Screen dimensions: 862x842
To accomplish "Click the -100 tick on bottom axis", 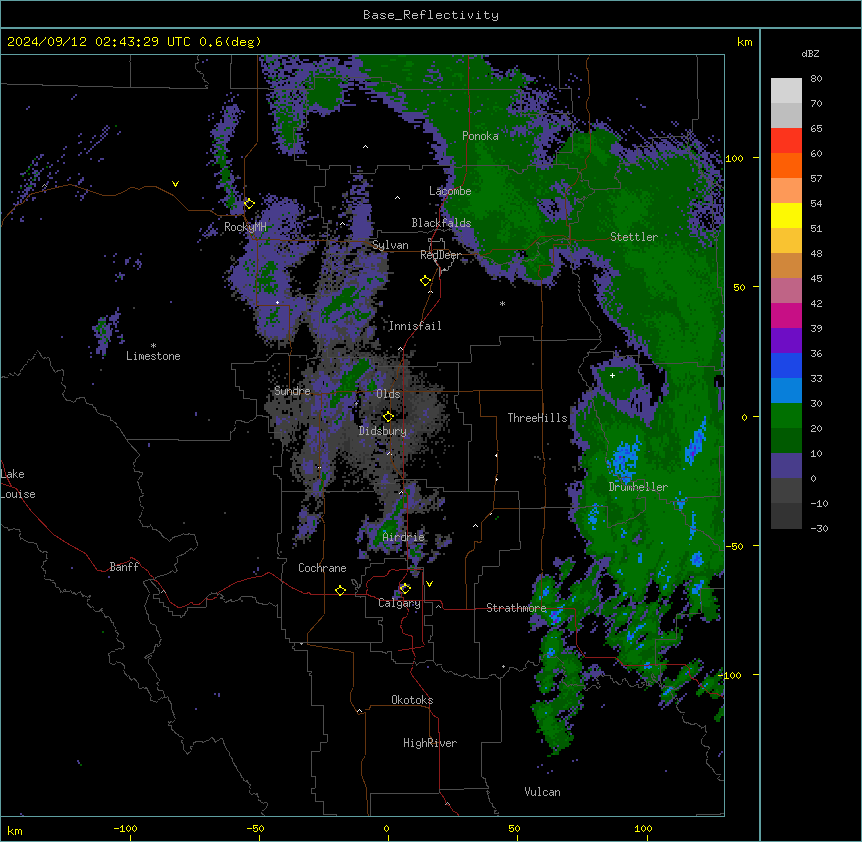I will click(x=125, y=828).
